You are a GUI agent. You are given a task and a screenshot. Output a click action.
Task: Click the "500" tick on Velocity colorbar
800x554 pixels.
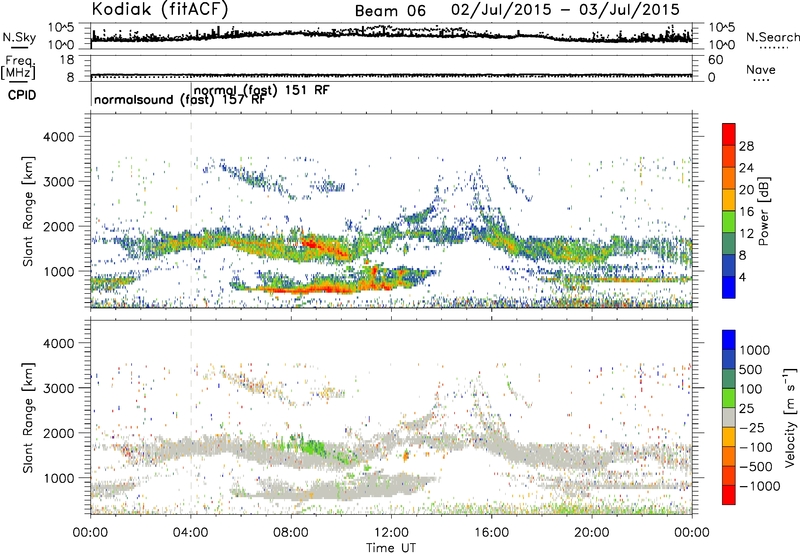click(751, 369)
